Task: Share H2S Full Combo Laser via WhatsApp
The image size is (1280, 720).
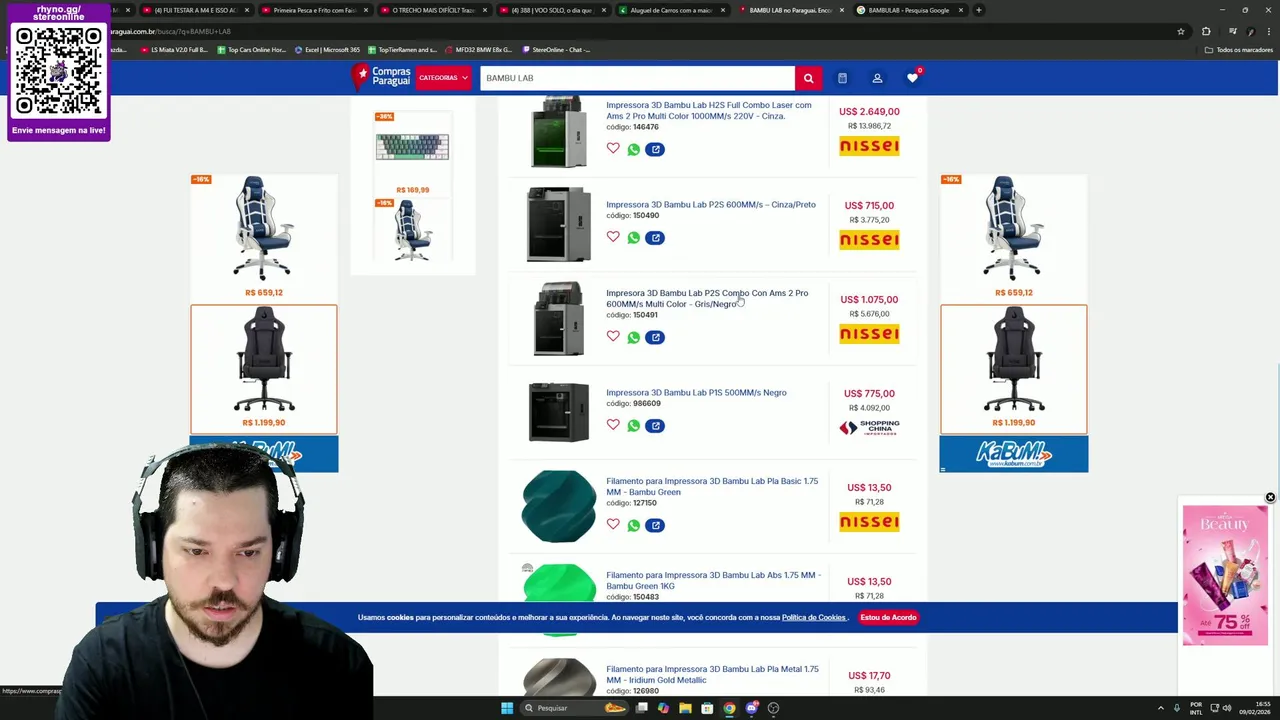Action: click(633, 149)
